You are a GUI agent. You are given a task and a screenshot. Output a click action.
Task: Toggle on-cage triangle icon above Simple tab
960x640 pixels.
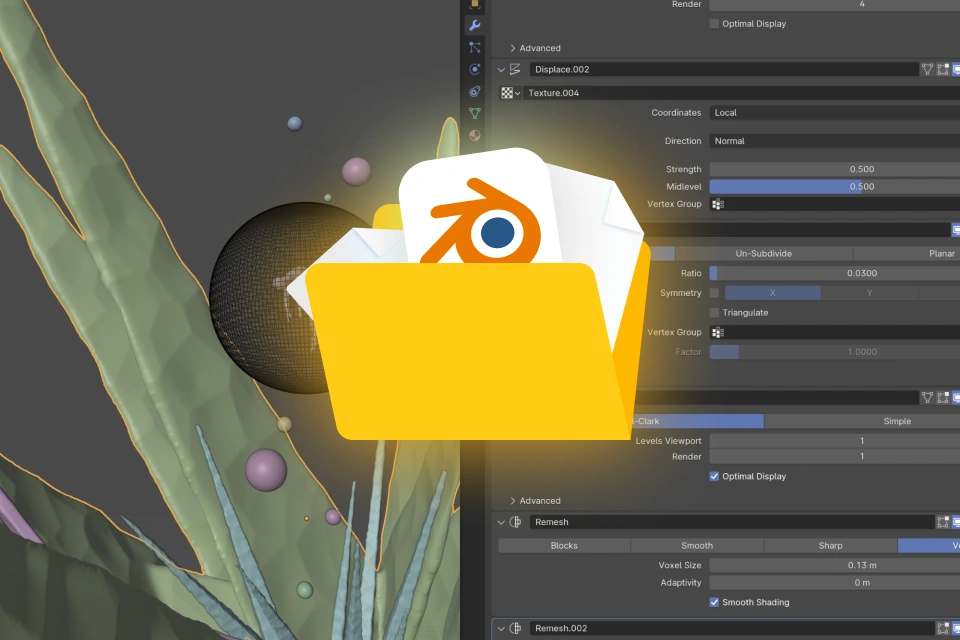pos(928,397)
